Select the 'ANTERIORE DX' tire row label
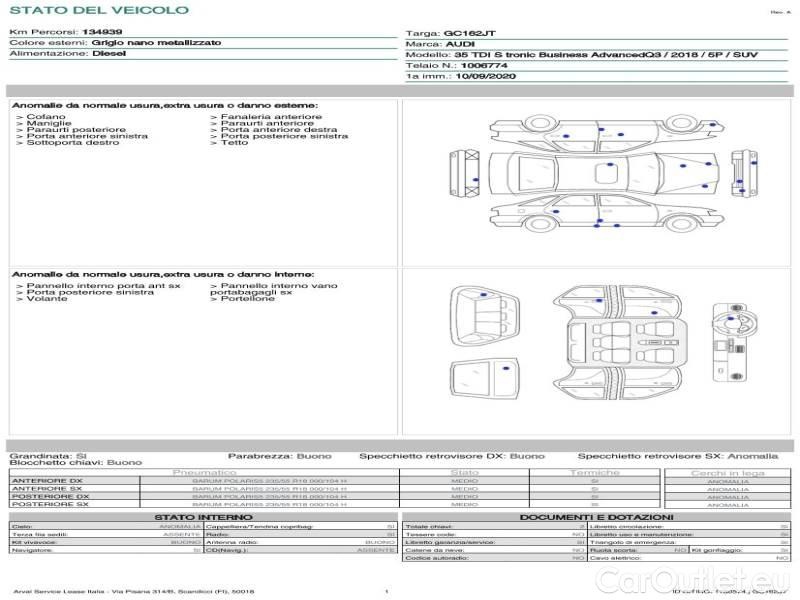800x600 pixels. point(47,481)
